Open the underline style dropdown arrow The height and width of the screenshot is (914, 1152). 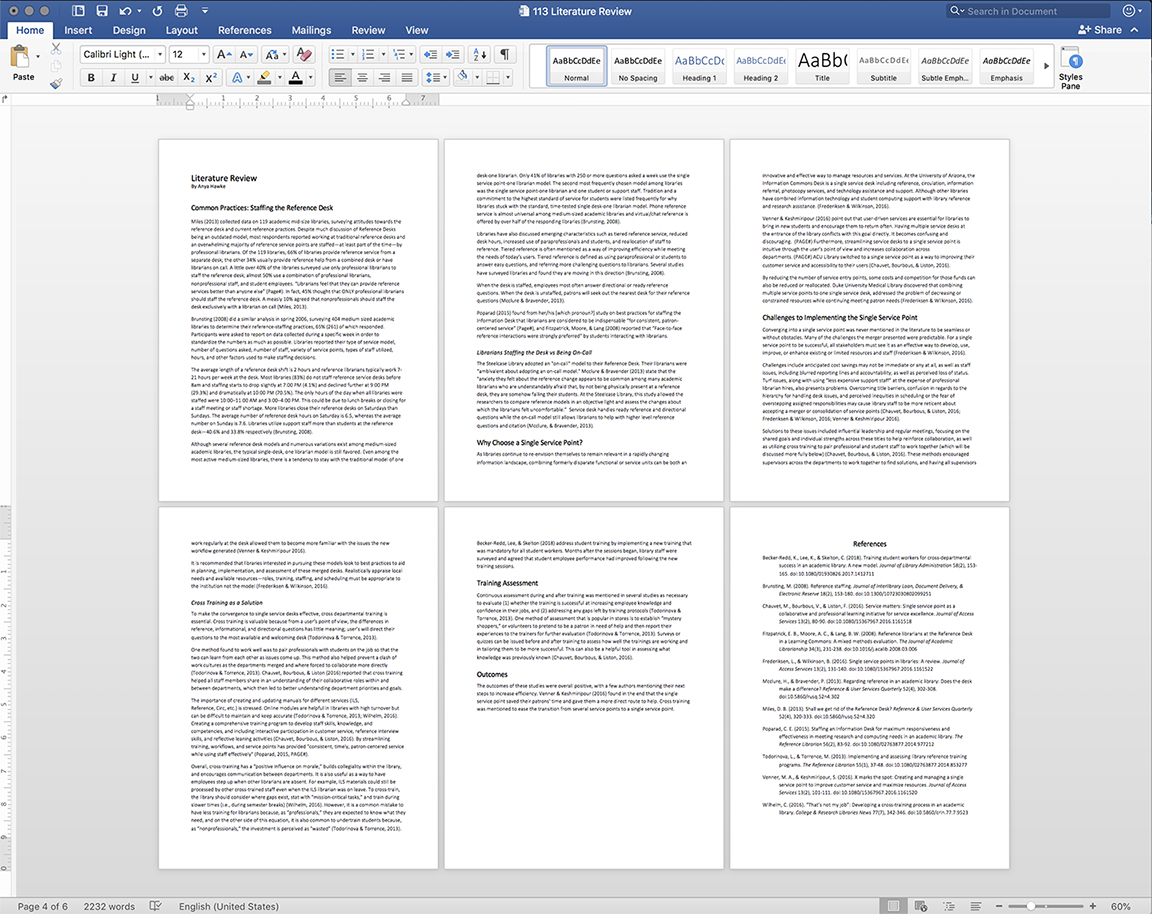pyautogui.click(x=151, y=77)
